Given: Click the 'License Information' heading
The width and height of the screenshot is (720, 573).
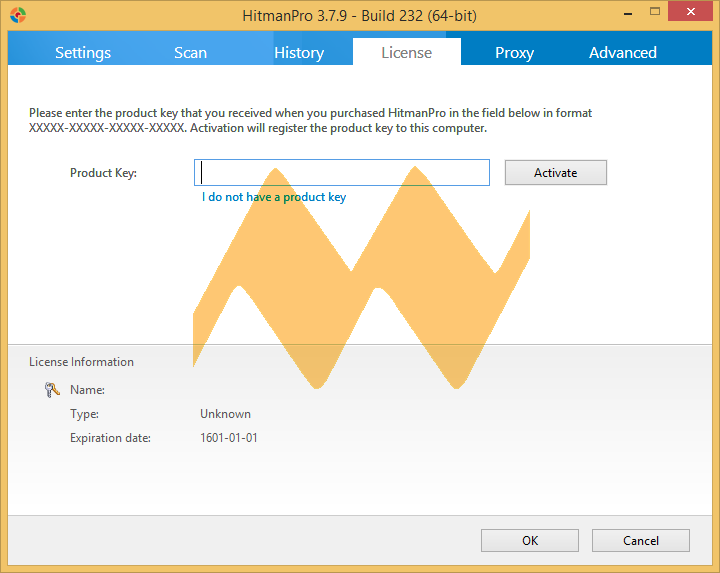Looking at the screenshot, I should 81,362.
